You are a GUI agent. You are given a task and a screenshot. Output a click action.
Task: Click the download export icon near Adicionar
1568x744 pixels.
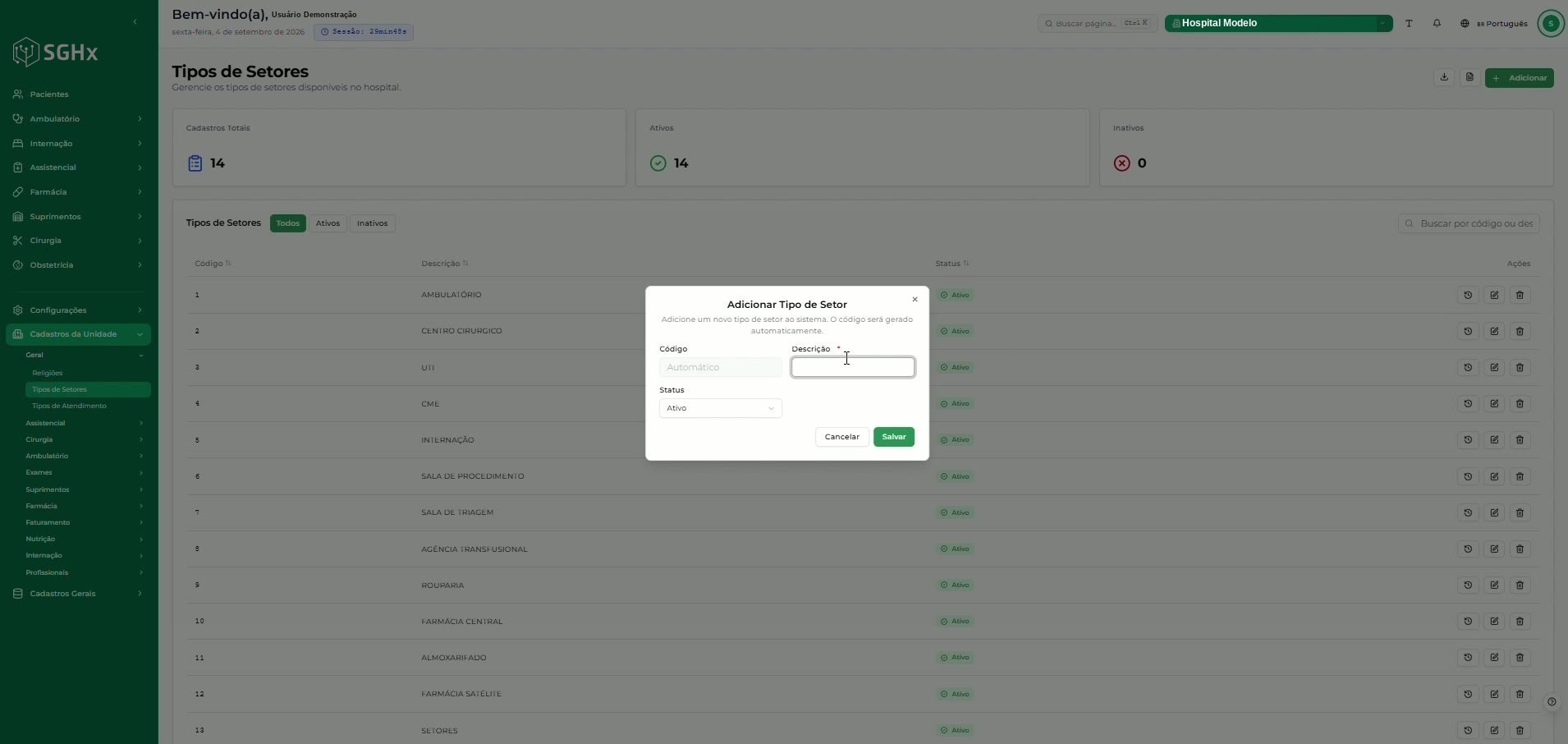pos(1444,77)
